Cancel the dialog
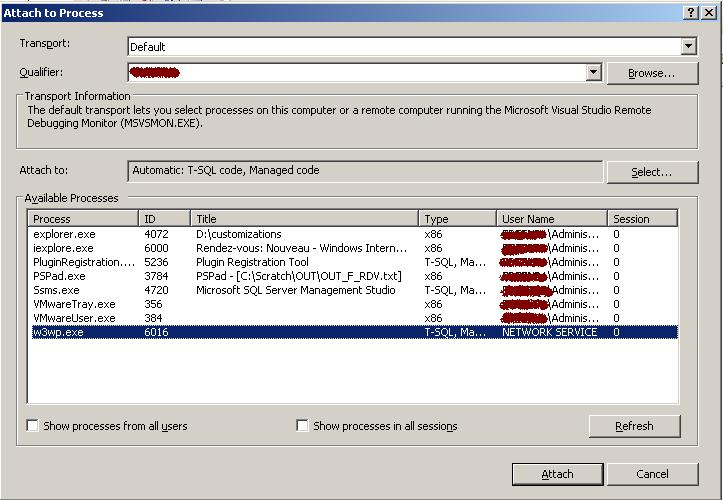 click(652, 474)
